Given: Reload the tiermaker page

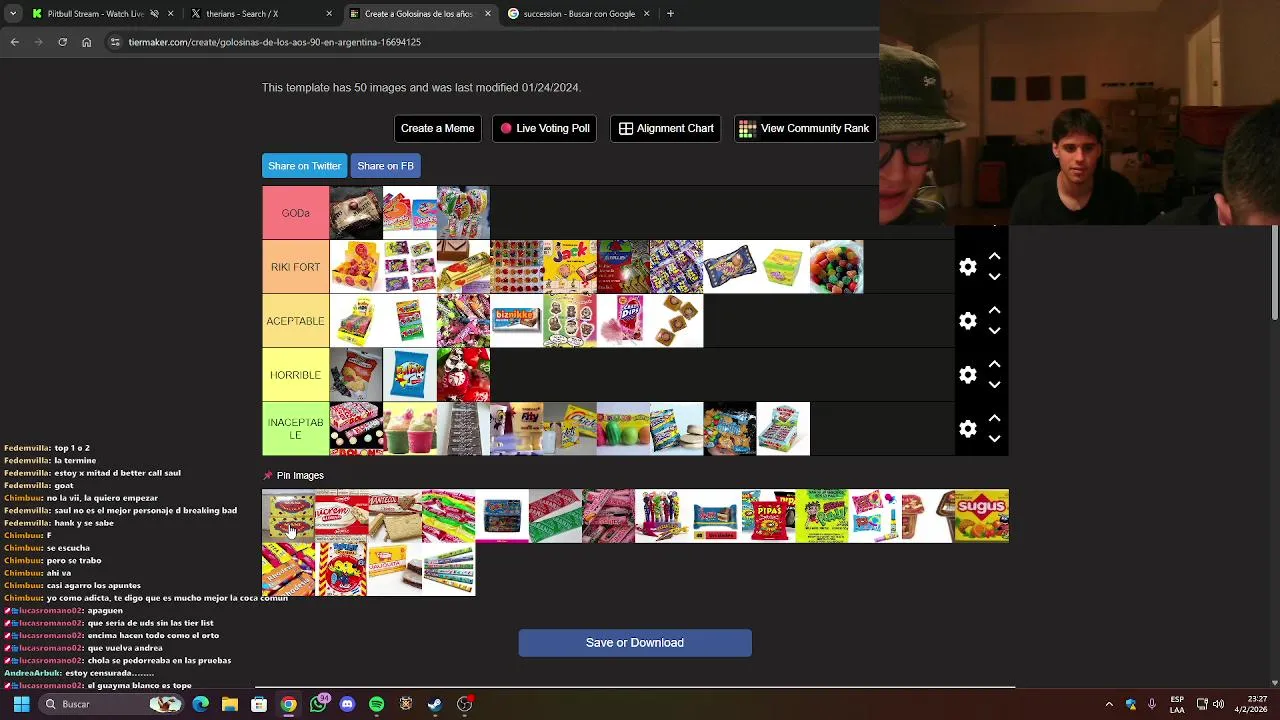Looking at the screenshot, I should [62, 42].
